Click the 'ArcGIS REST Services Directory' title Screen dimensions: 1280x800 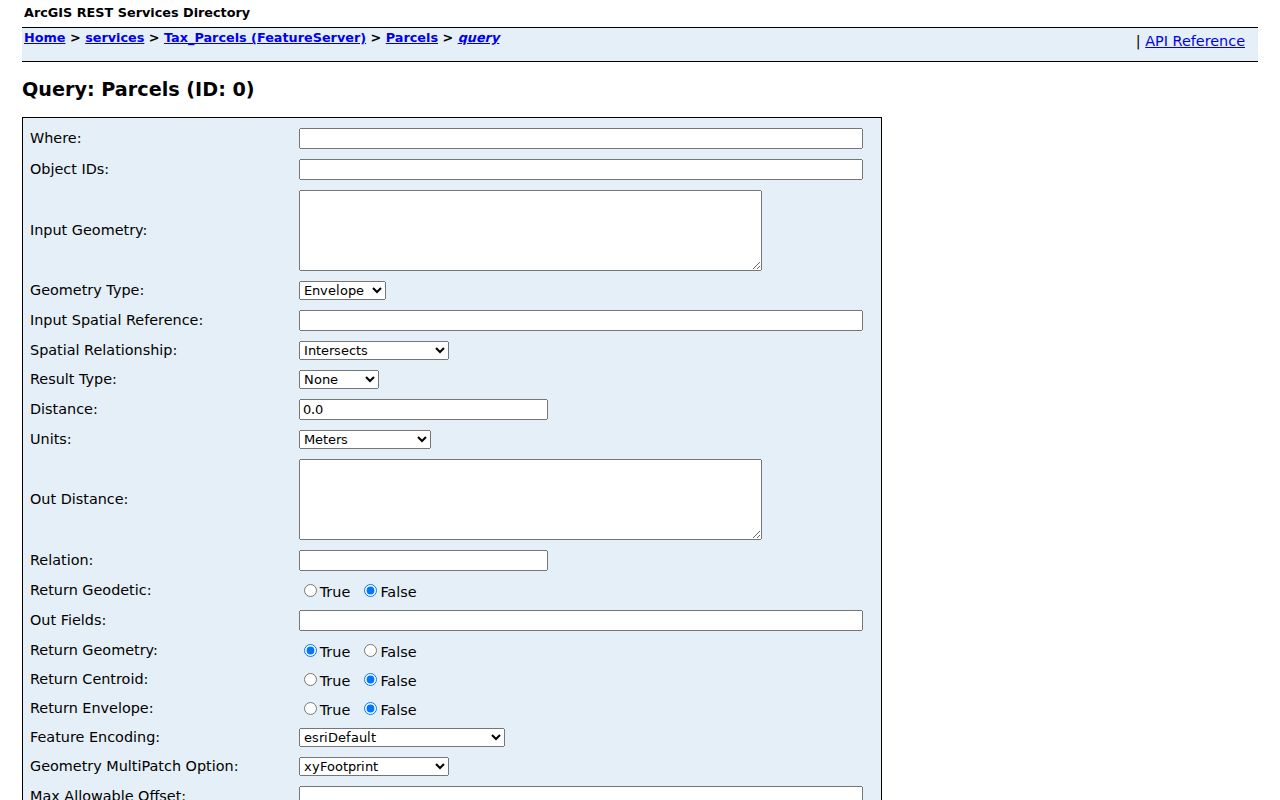click(137, 13)
